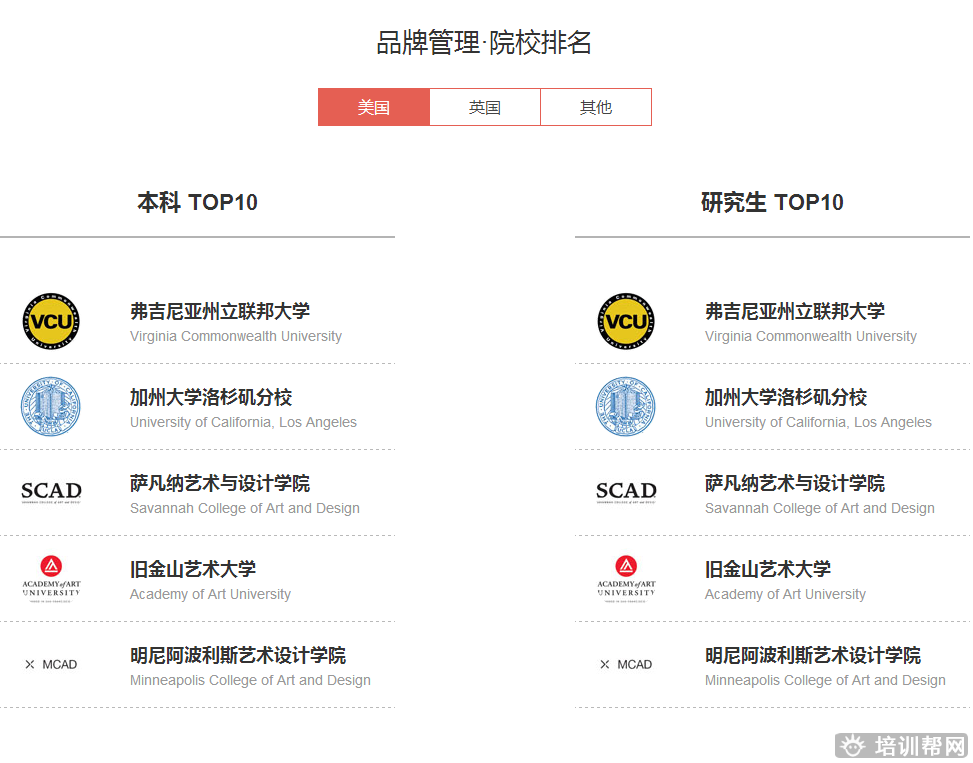This screenshot has width=973, height=763.
Task: Click Virginia Commonwealth University text in 本科 list
Action: [236, 336]
